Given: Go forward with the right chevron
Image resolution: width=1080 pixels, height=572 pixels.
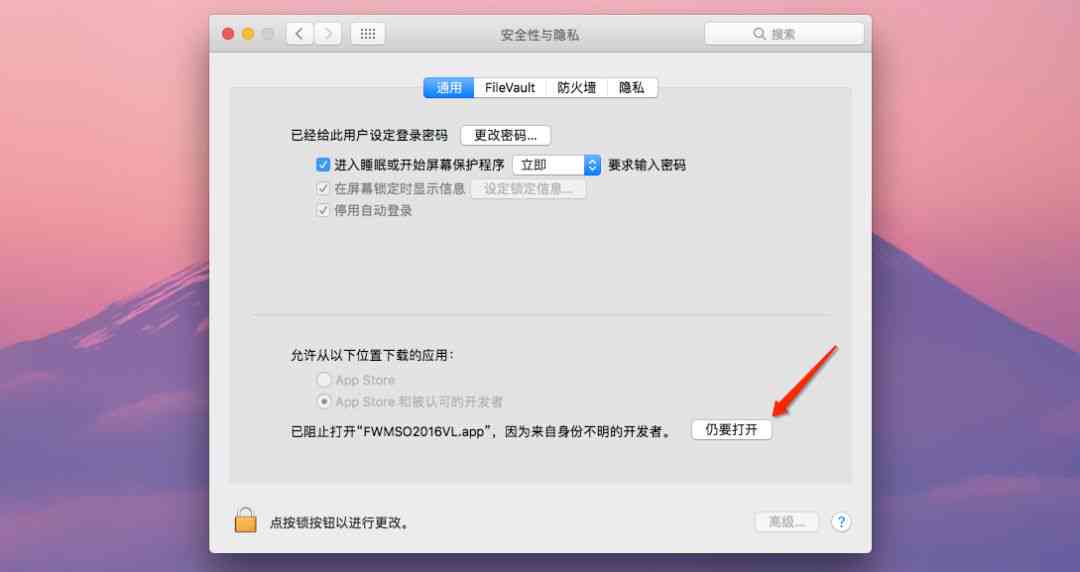Looking at the screenshot, I should 328,34.
